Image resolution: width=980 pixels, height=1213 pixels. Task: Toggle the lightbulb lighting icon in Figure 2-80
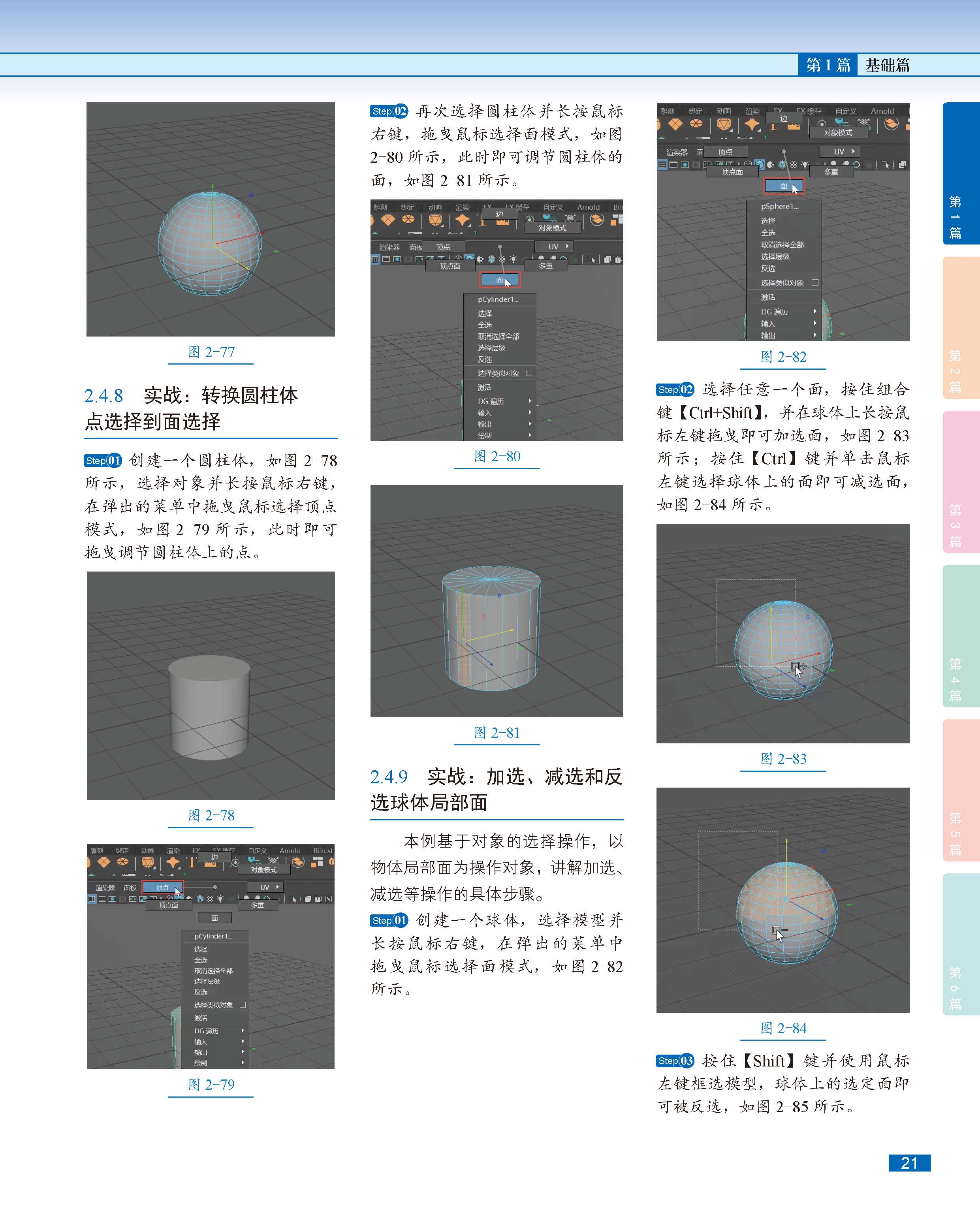[x=513, y=259]
